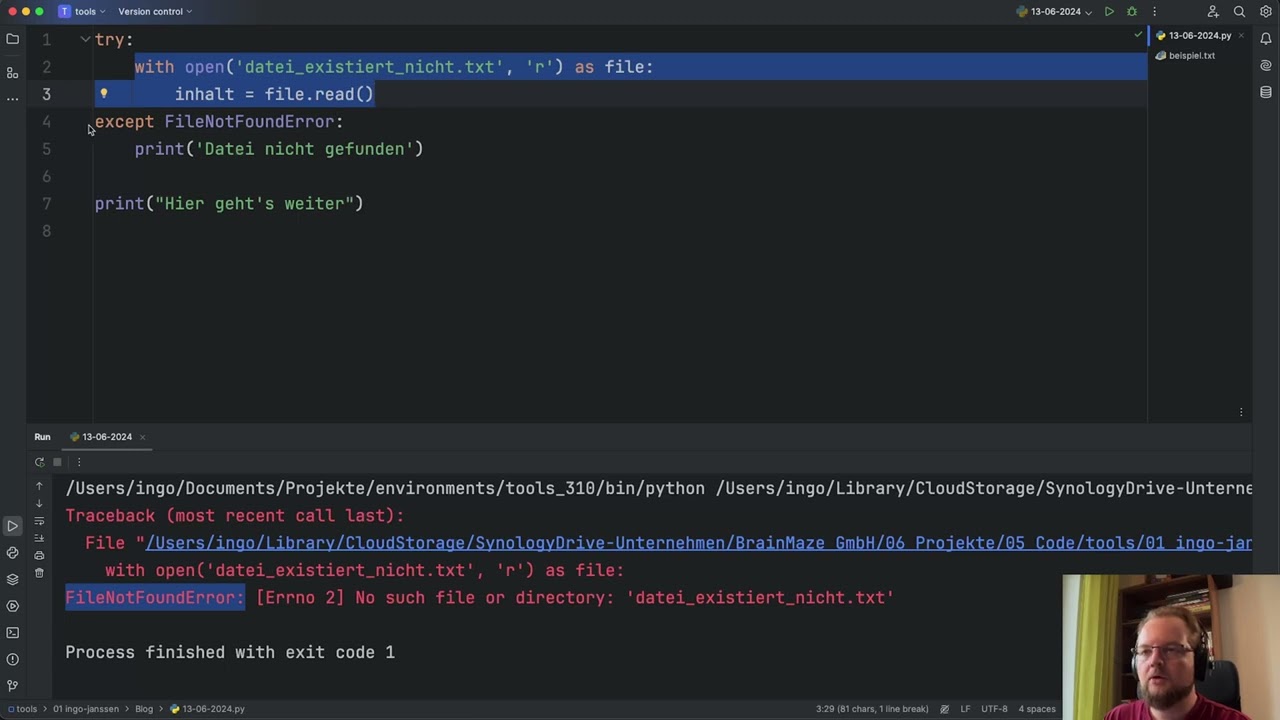
Task: Click 'Process finished with exit code 1' text
Action: (x=230, y=653)
